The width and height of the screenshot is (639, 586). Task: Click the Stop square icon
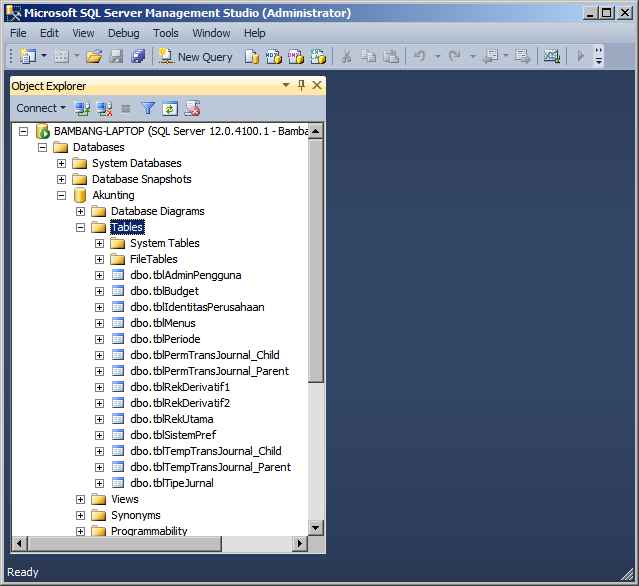126,109
